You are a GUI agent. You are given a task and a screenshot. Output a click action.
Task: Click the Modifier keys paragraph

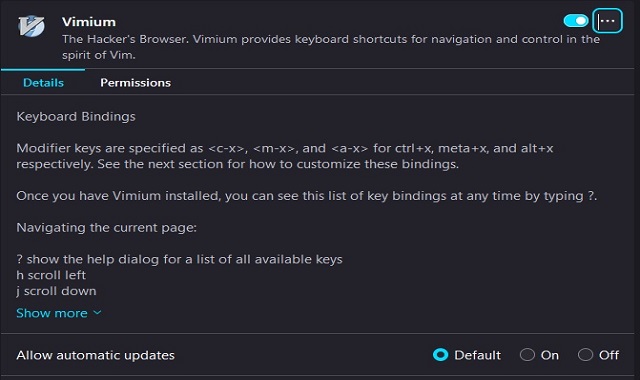point(285,156)
